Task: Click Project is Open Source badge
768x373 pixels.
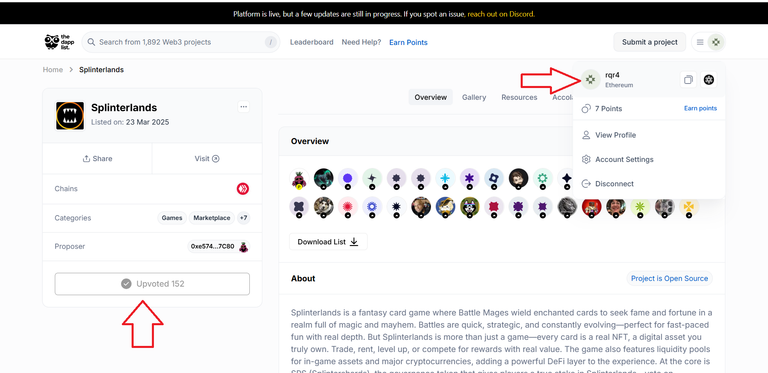Action: pos(670,279)
